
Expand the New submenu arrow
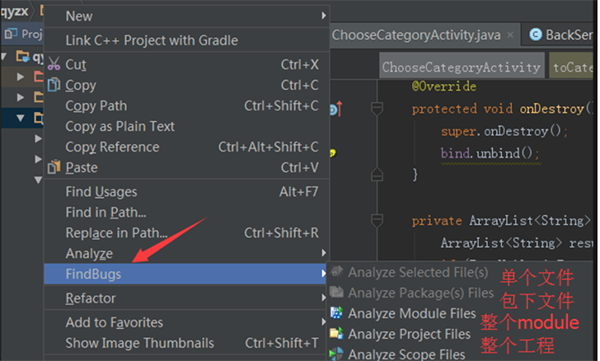pyautogui.click(x=324, y=16)
